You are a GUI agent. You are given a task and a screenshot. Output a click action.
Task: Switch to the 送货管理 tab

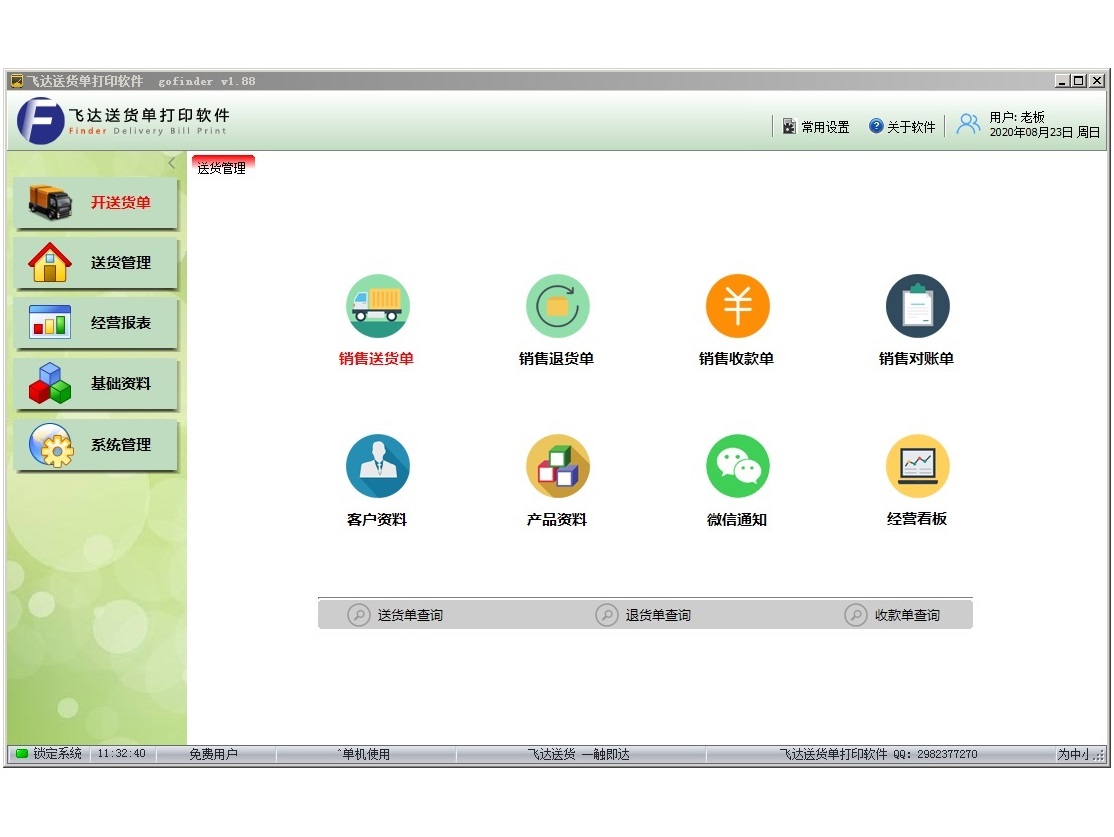click(222, 168)
